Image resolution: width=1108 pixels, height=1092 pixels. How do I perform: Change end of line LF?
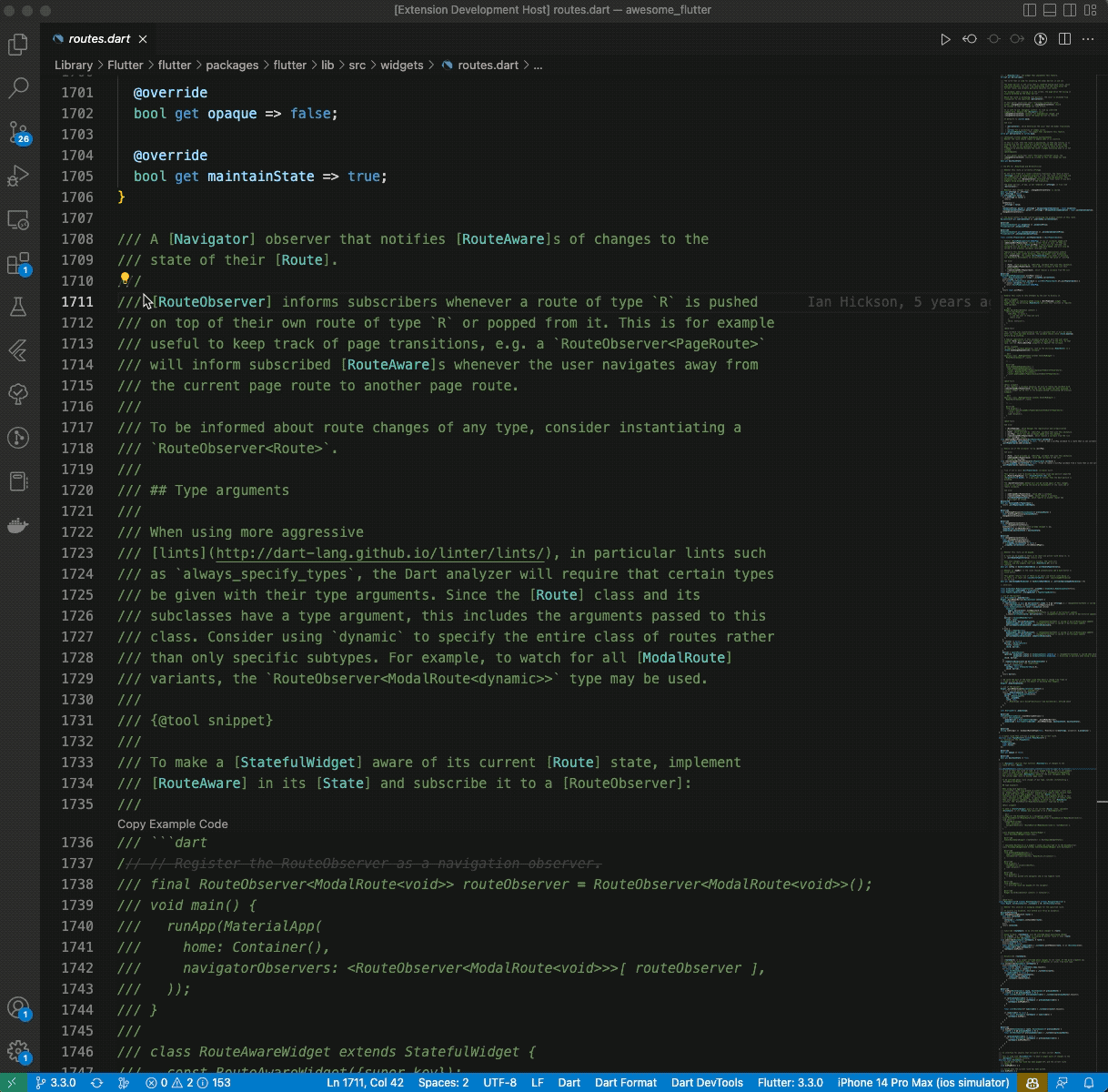[538, 1083]
